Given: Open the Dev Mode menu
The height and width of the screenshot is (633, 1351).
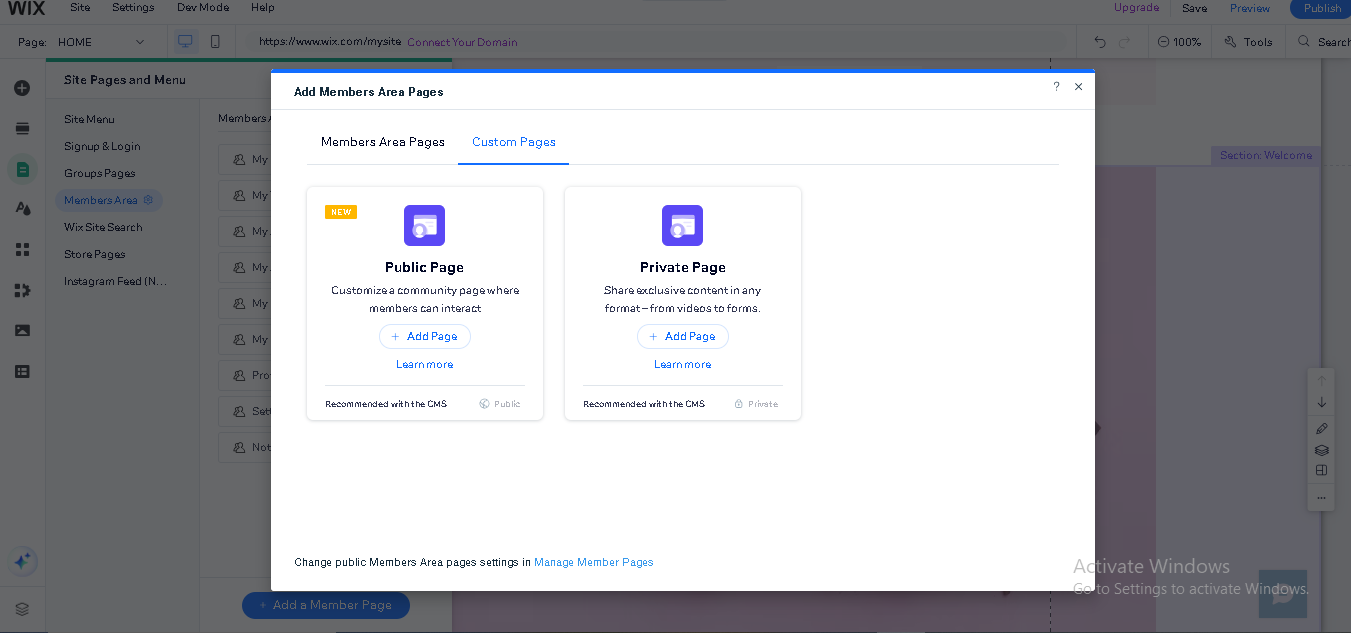Looking at the screenshot, I should [201, 8].
